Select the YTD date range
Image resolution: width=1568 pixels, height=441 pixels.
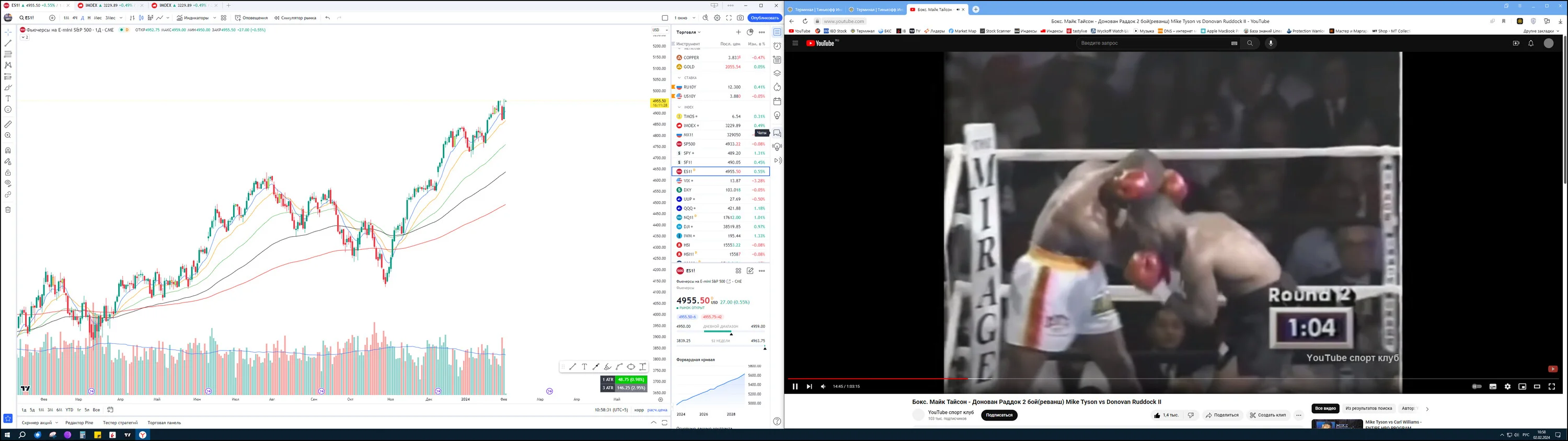pyautogui.click(x=70, y=410)
